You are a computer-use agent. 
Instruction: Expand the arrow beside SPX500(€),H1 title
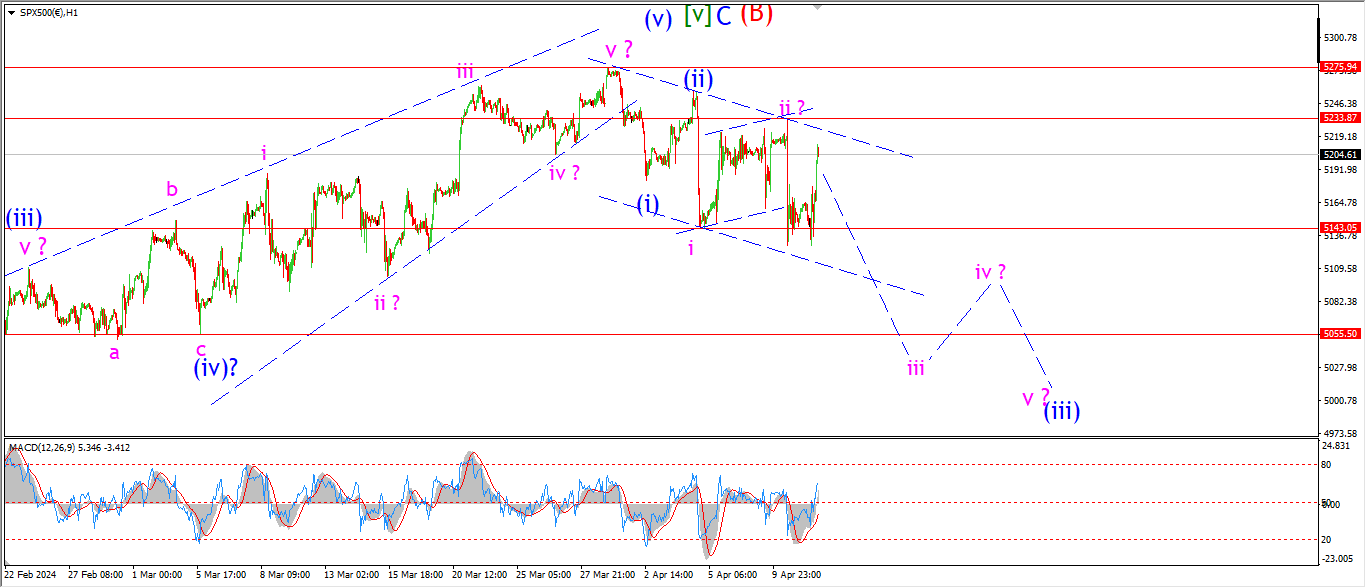(x=9, y=10)
